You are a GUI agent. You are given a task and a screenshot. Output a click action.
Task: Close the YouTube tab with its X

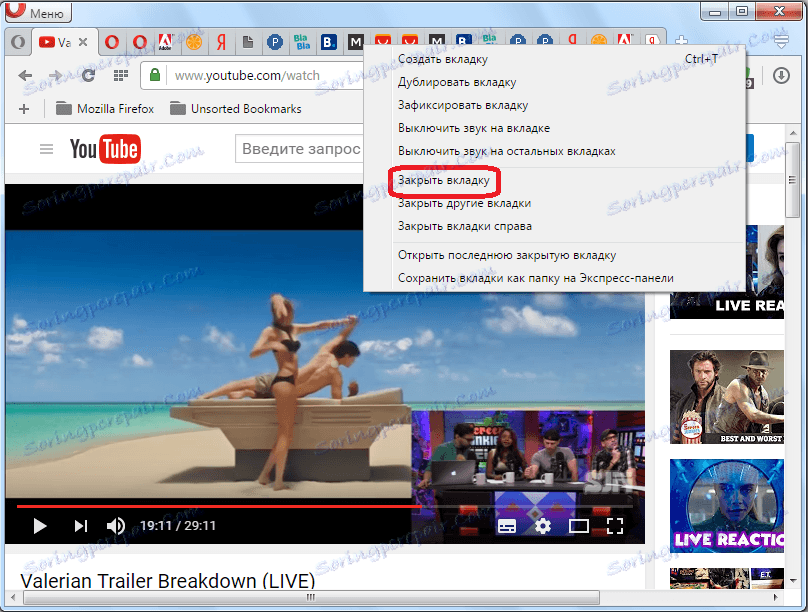[83, 42]
